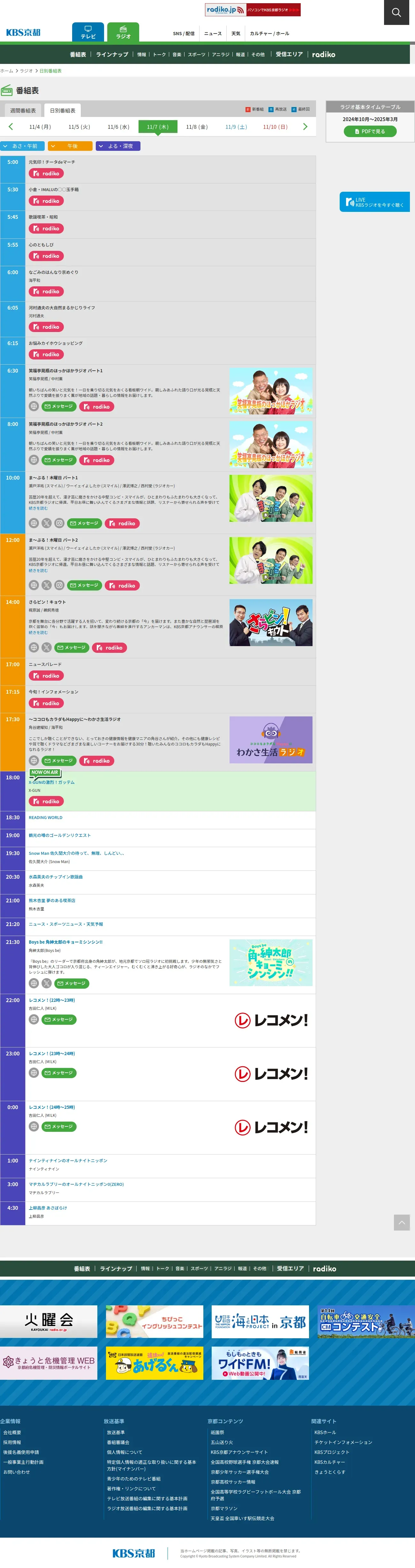
Task: Click さらピン！キョウト program thumbnail
Action: (x=271, y=623)
